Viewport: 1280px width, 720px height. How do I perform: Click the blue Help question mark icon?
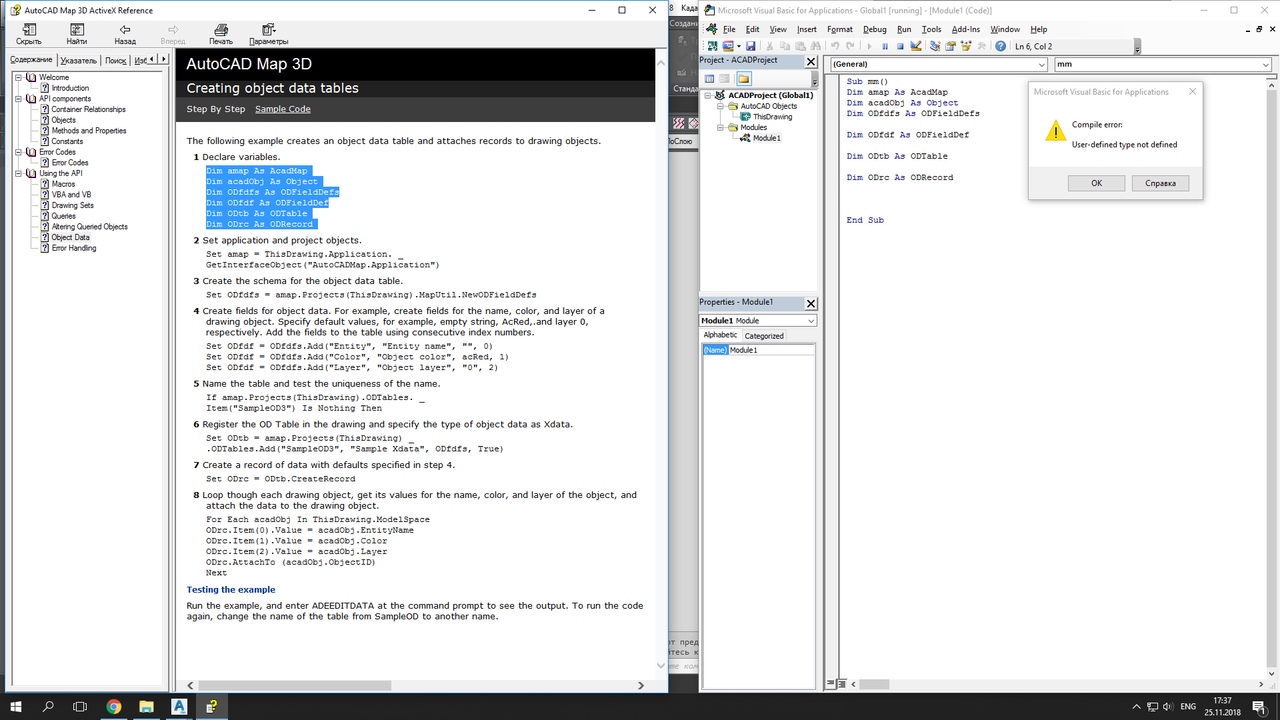(1000, 46)
